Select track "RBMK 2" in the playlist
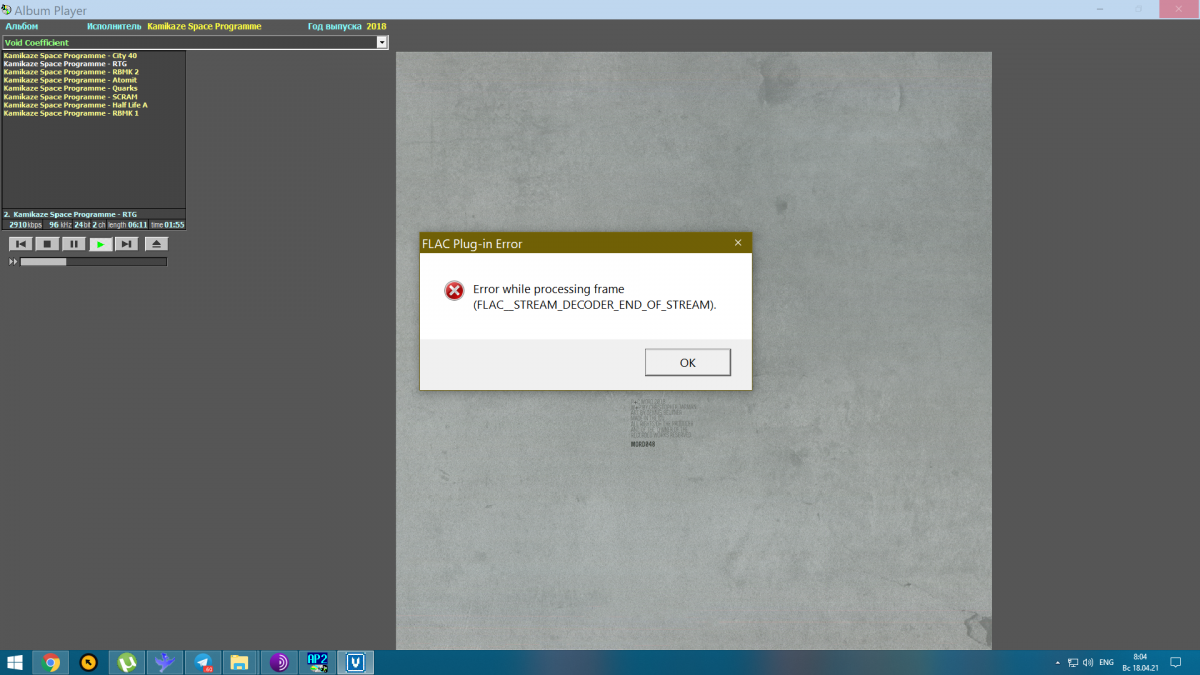Image resolution: width=1200 pixels, height=675 pixels. [71, 72]
